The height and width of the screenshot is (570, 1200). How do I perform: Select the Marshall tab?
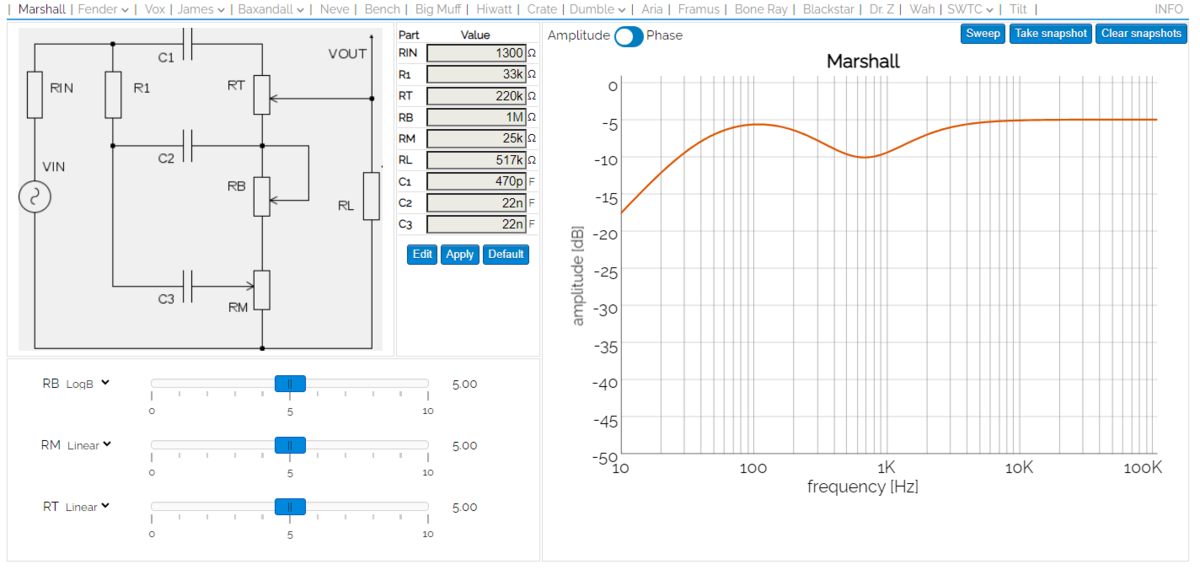[42, 9]
